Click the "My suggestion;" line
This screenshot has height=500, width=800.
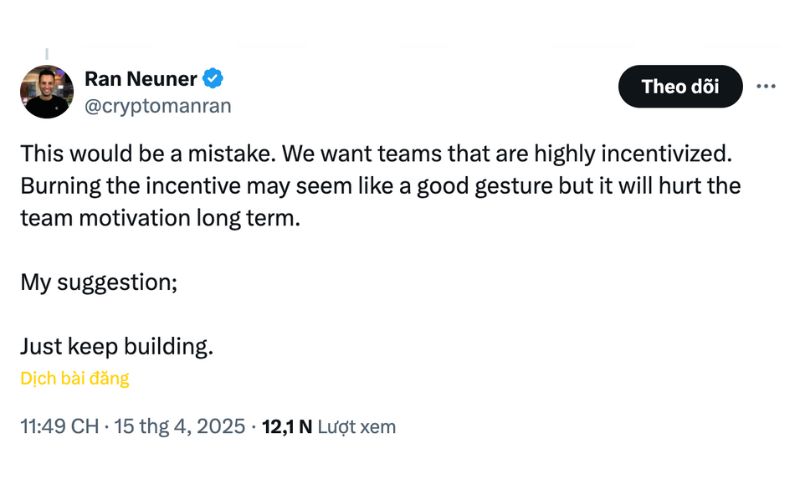click(99, 282)
